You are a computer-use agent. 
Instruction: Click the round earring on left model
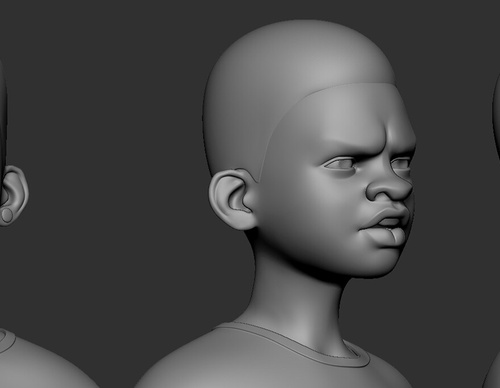7,215
